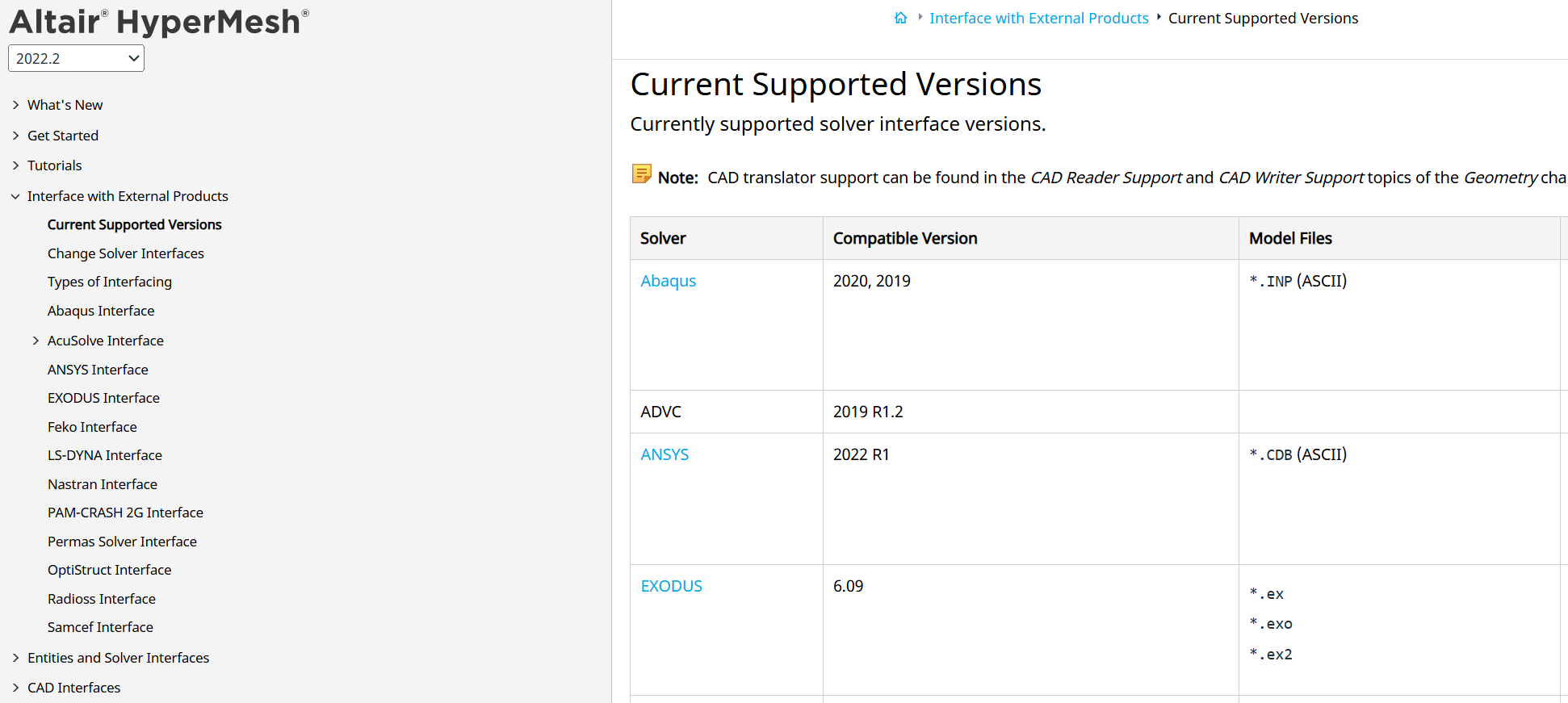Open Change Solver Interfaces topic

click(125, 253)
